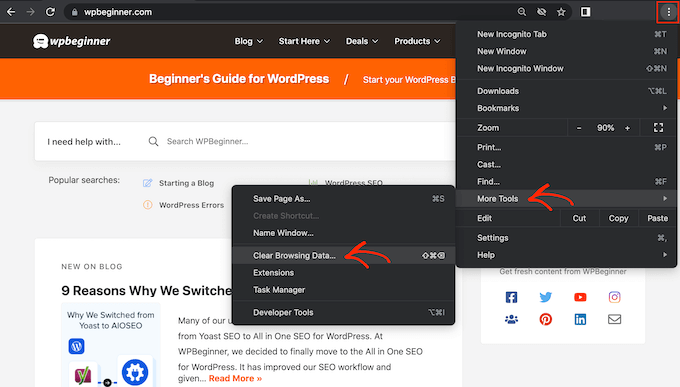Choose Name Window...
The height and width of the screenshot is (387, 680).
tap(343, 233)
